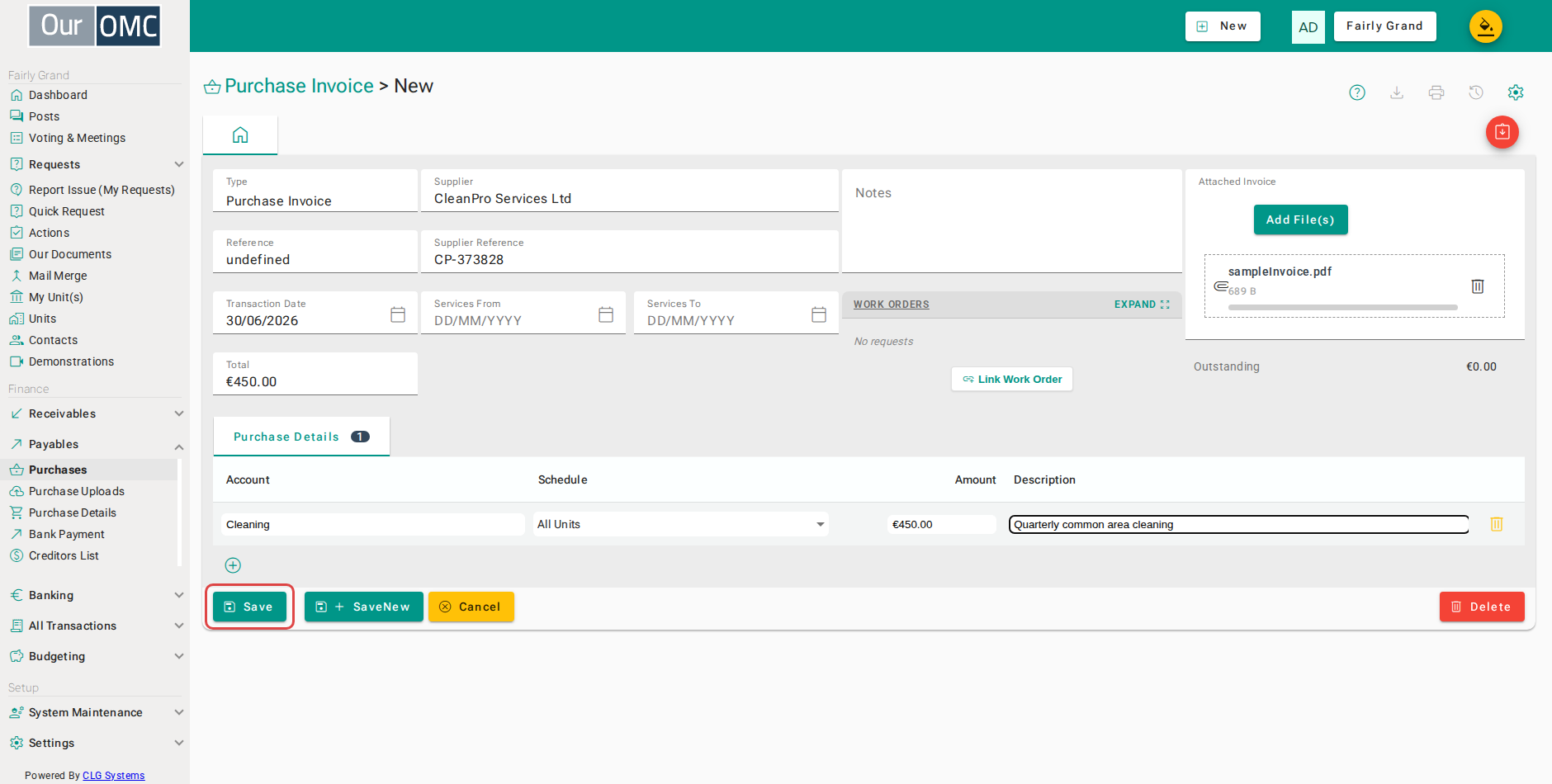The width and height of the screenshot is (1552, 784).
Task: Click the SaveNew button
Action: [x=364, y=607]
